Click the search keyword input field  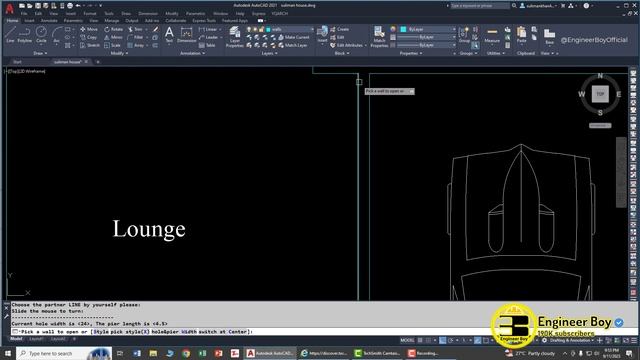pos(480,6)
